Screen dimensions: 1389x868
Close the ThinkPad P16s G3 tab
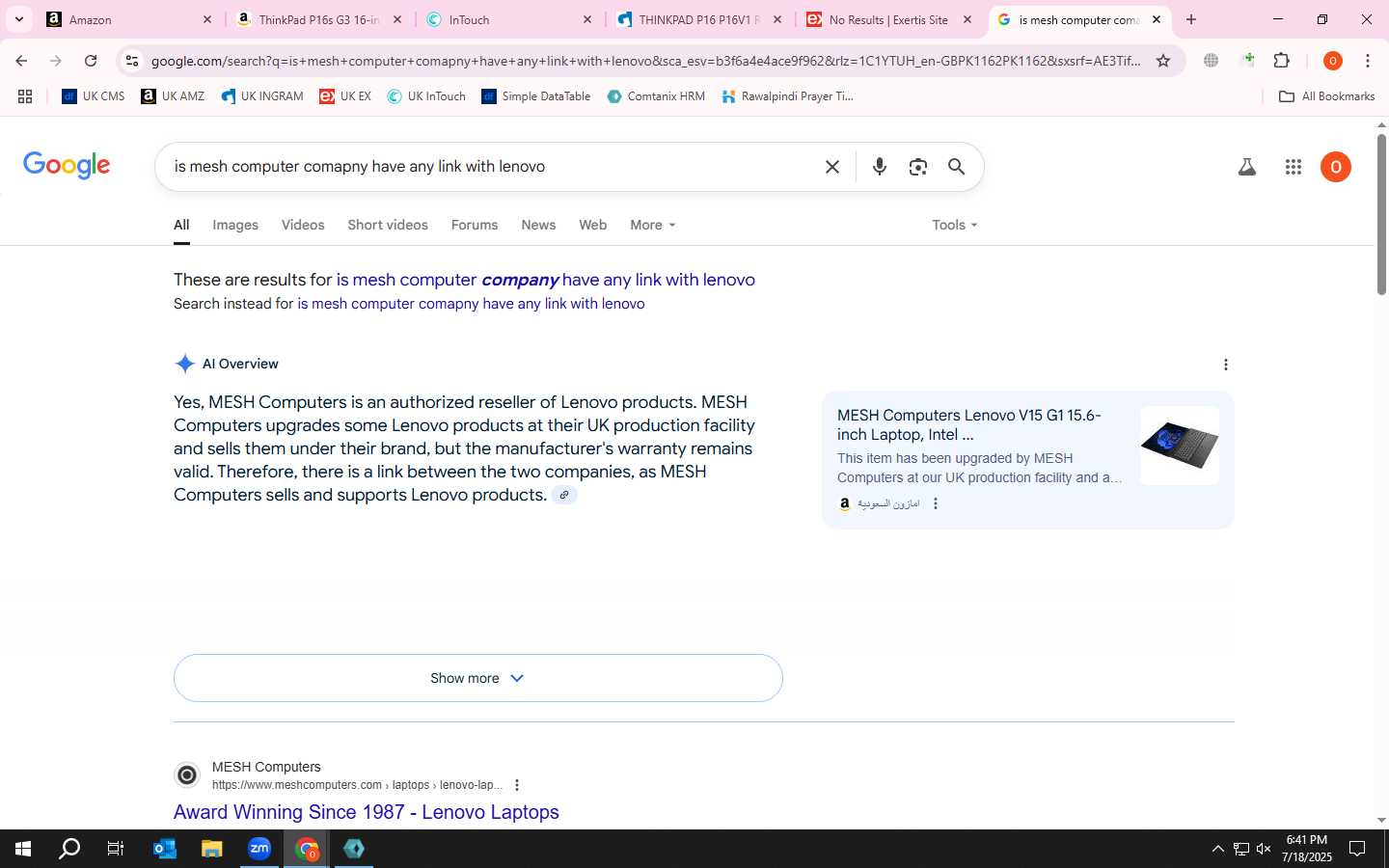pyautogui.click(x=397, y=19)
